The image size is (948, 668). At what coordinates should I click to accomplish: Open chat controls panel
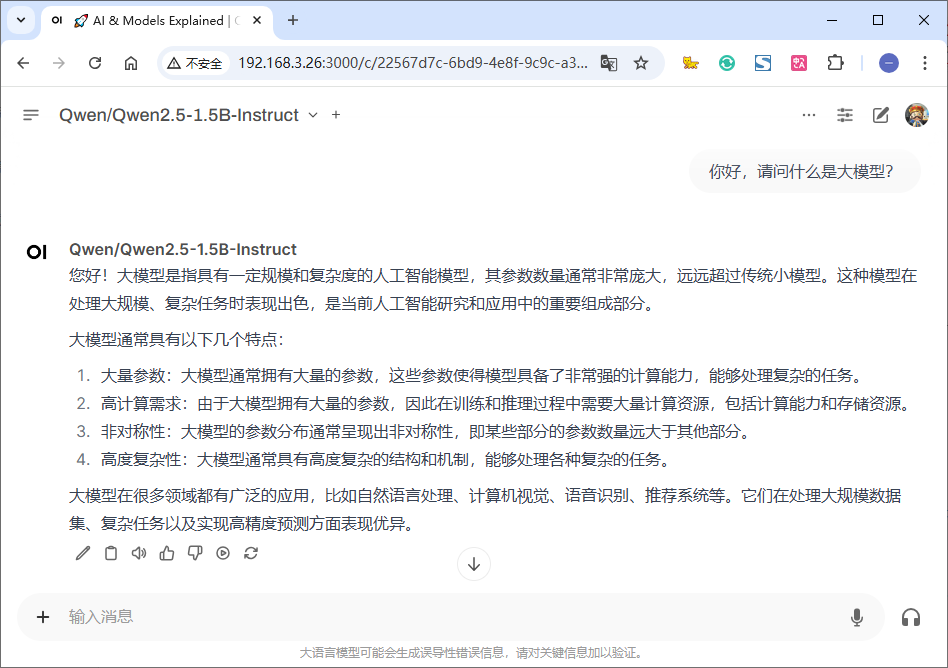(845, 115)
